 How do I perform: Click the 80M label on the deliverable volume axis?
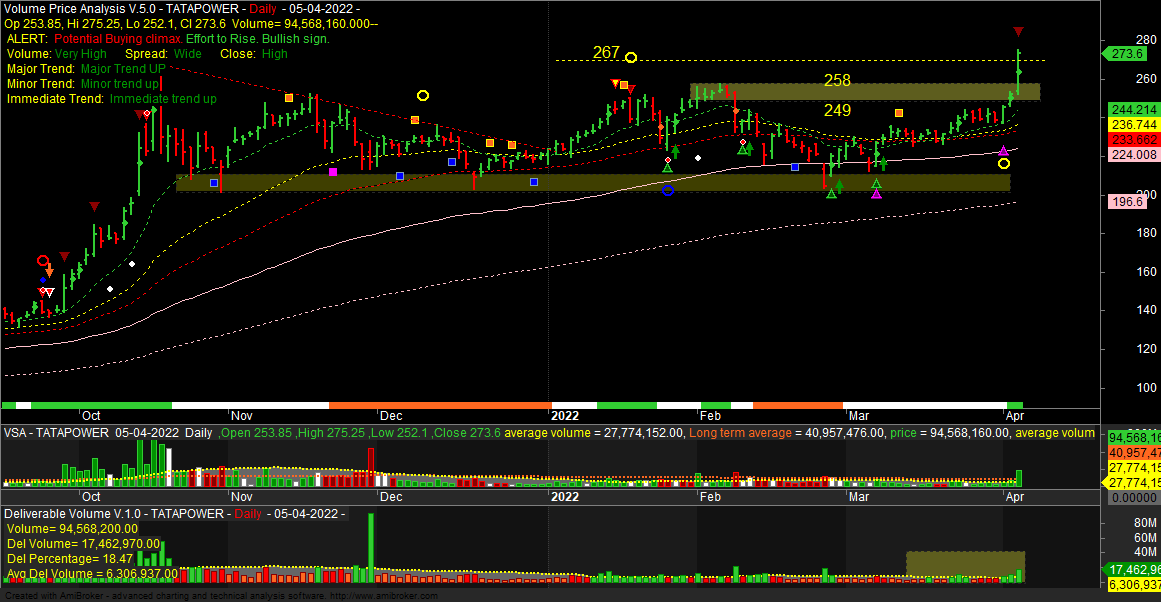(1145, 523)
